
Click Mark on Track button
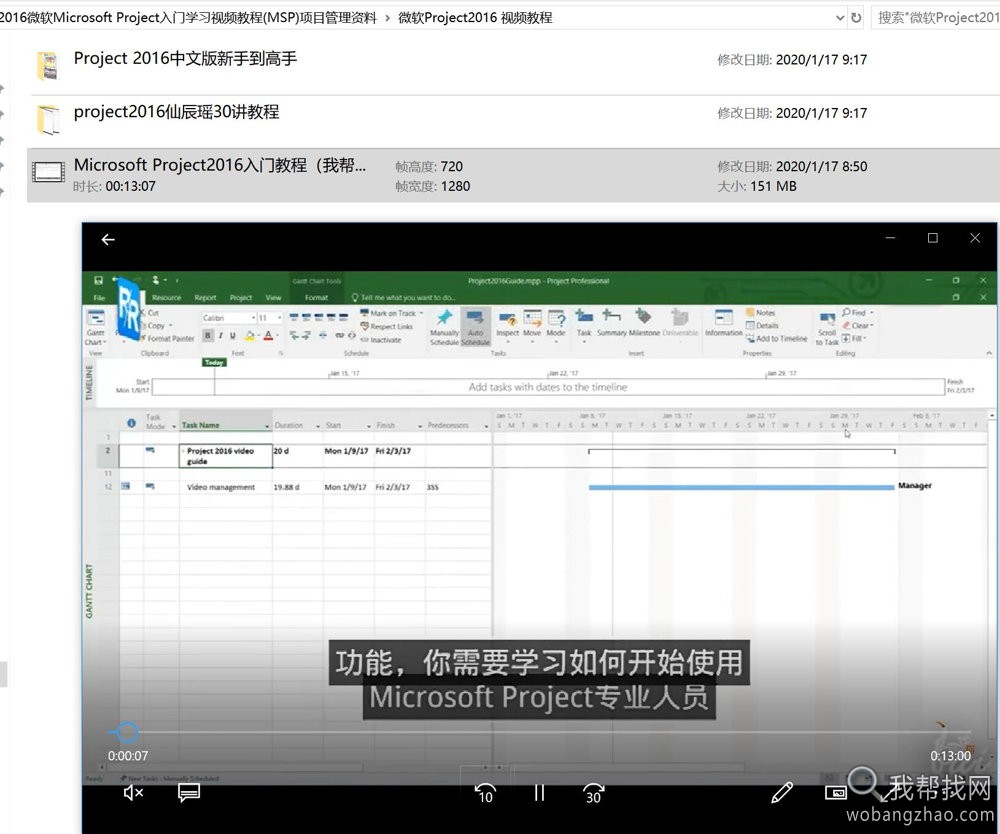pos(392,313)
